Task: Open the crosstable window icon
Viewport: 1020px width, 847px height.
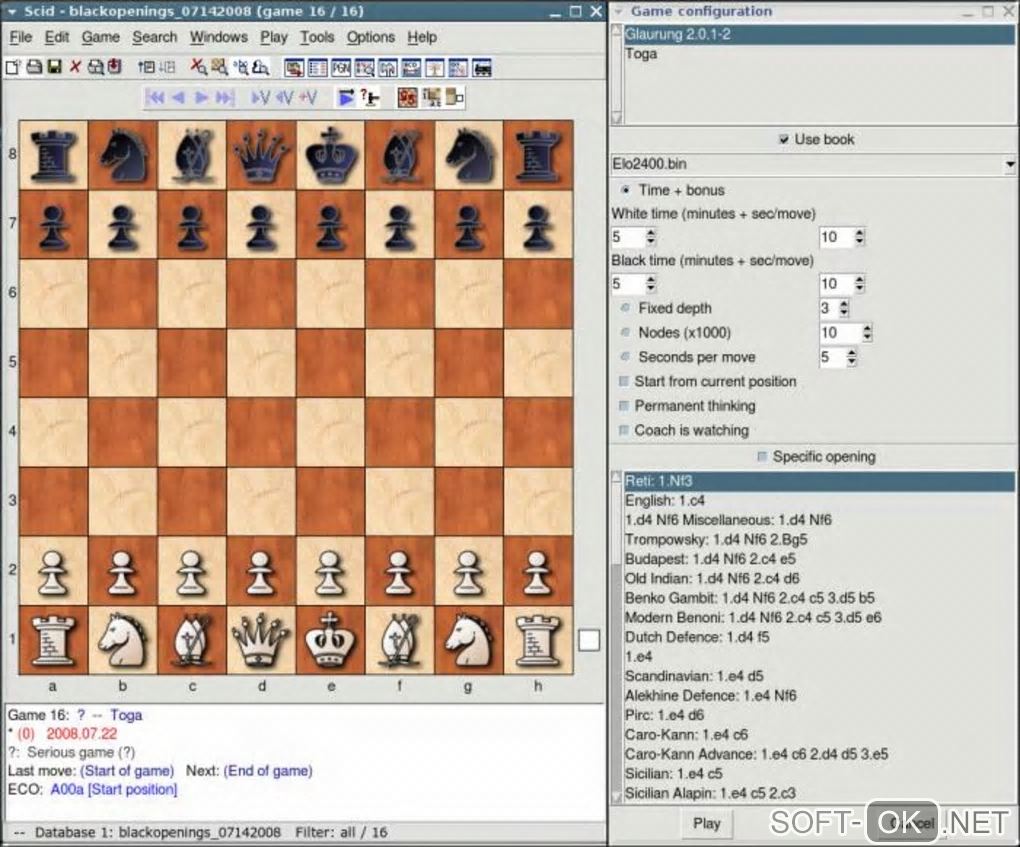Action: coord(458,68)
